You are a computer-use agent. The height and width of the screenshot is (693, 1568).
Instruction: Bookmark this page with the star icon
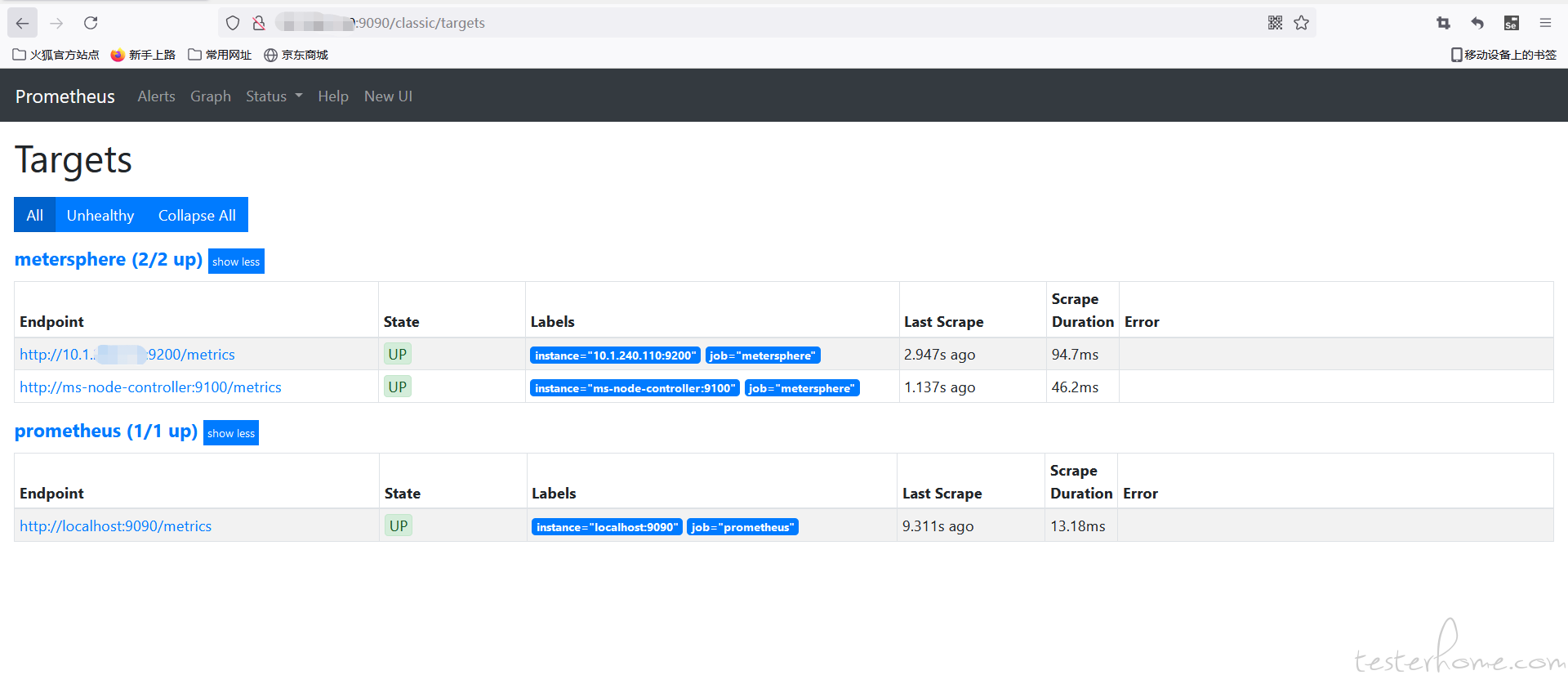(1302, 23)
